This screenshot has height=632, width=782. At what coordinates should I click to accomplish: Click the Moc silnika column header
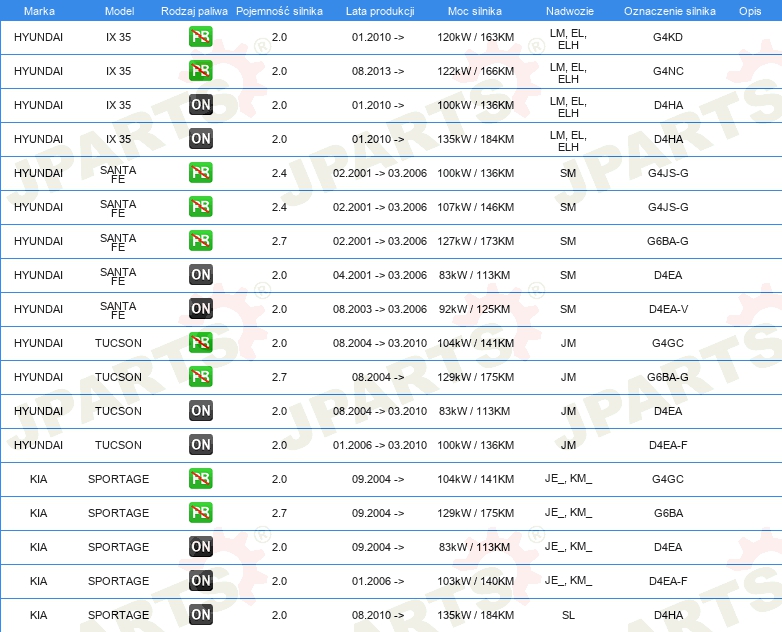click(474, 11)
